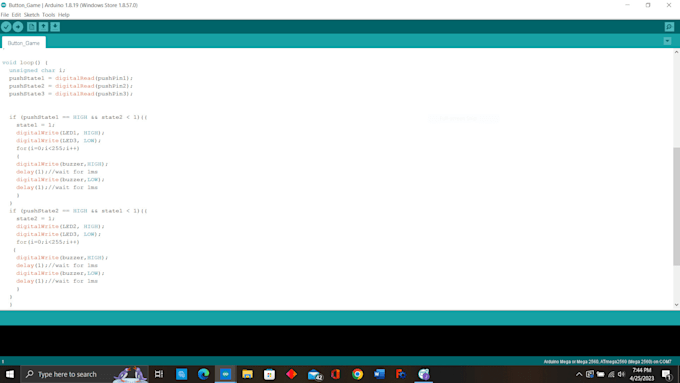Click the 'if (pushState2 == HIGH' line
The width and height of the screenshot is (680, 383).
click(x=78, y=211)
